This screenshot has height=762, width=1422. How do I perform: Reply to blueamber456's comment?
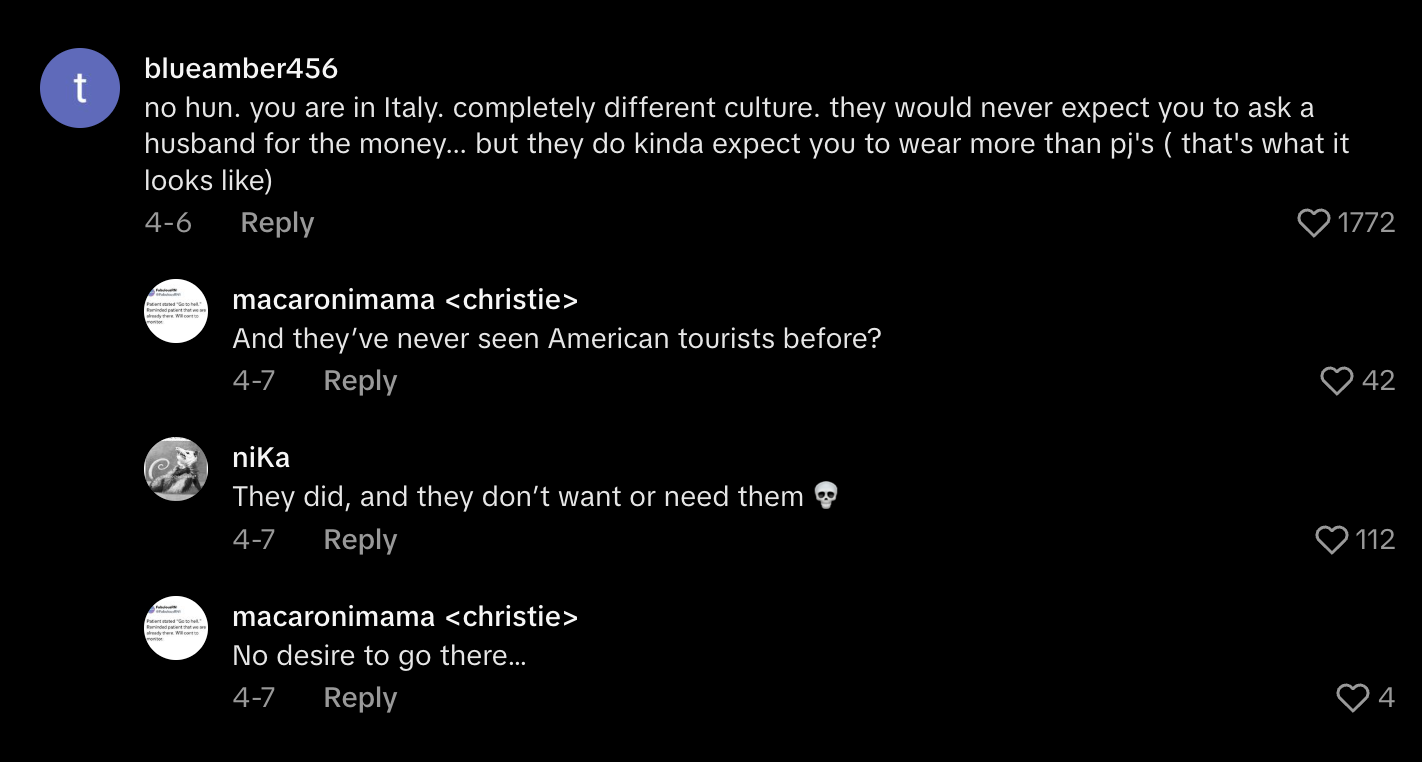pyautogui.click(x=277, y=223)
